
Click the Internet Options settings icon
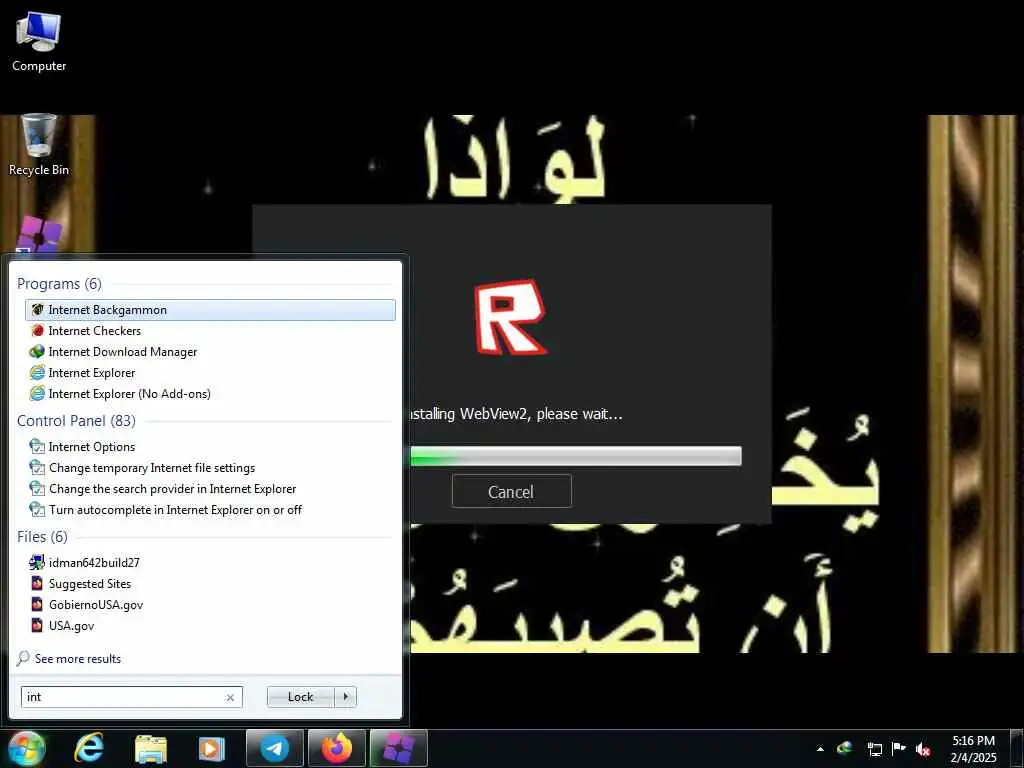click(x=37, y=447)
